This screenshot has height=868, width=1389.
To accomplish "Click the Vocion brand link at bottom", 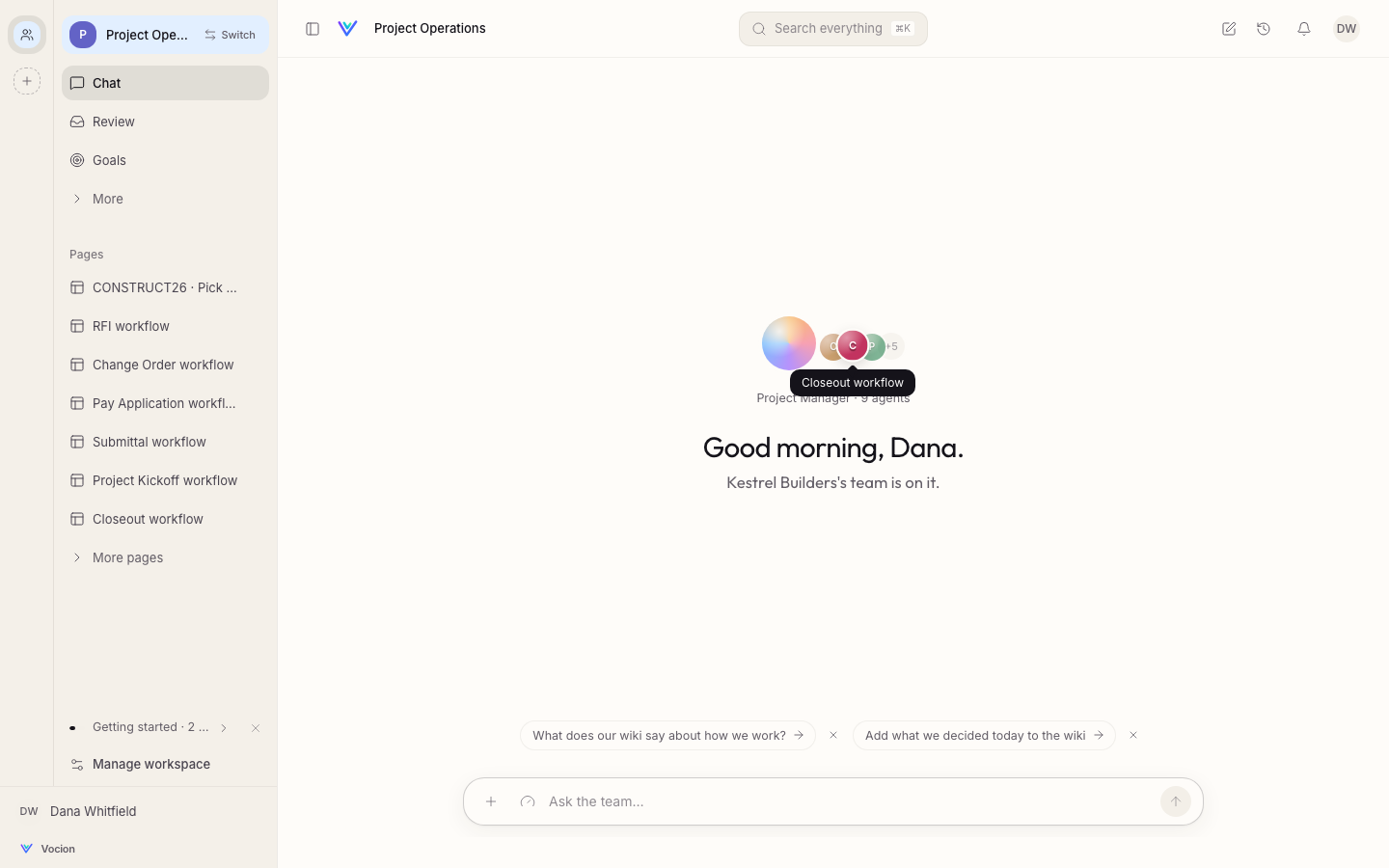I will (47, 849).
